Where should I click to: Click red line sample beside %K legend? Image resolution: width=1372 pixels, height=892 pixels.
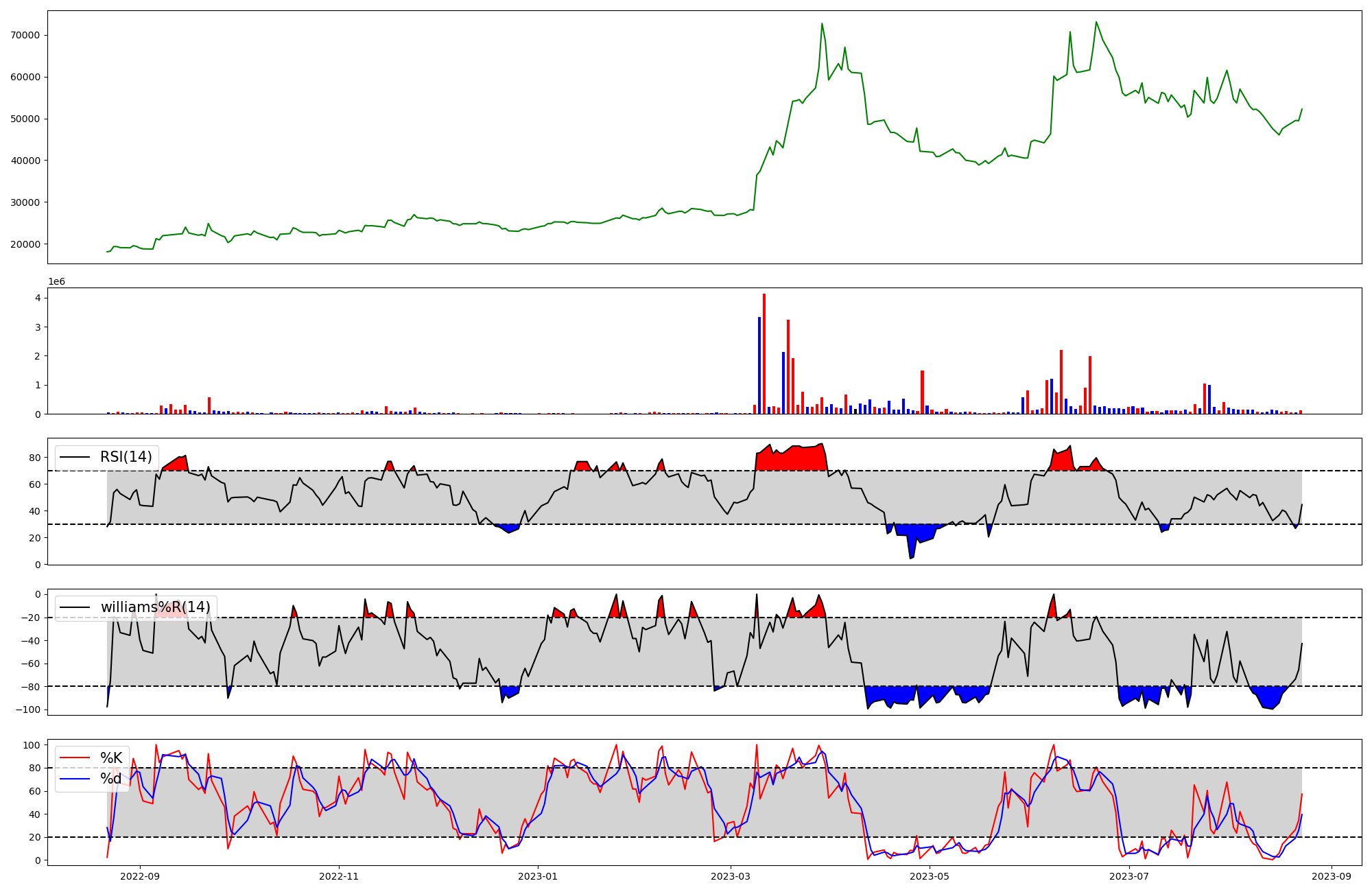[x=75, y=758]
